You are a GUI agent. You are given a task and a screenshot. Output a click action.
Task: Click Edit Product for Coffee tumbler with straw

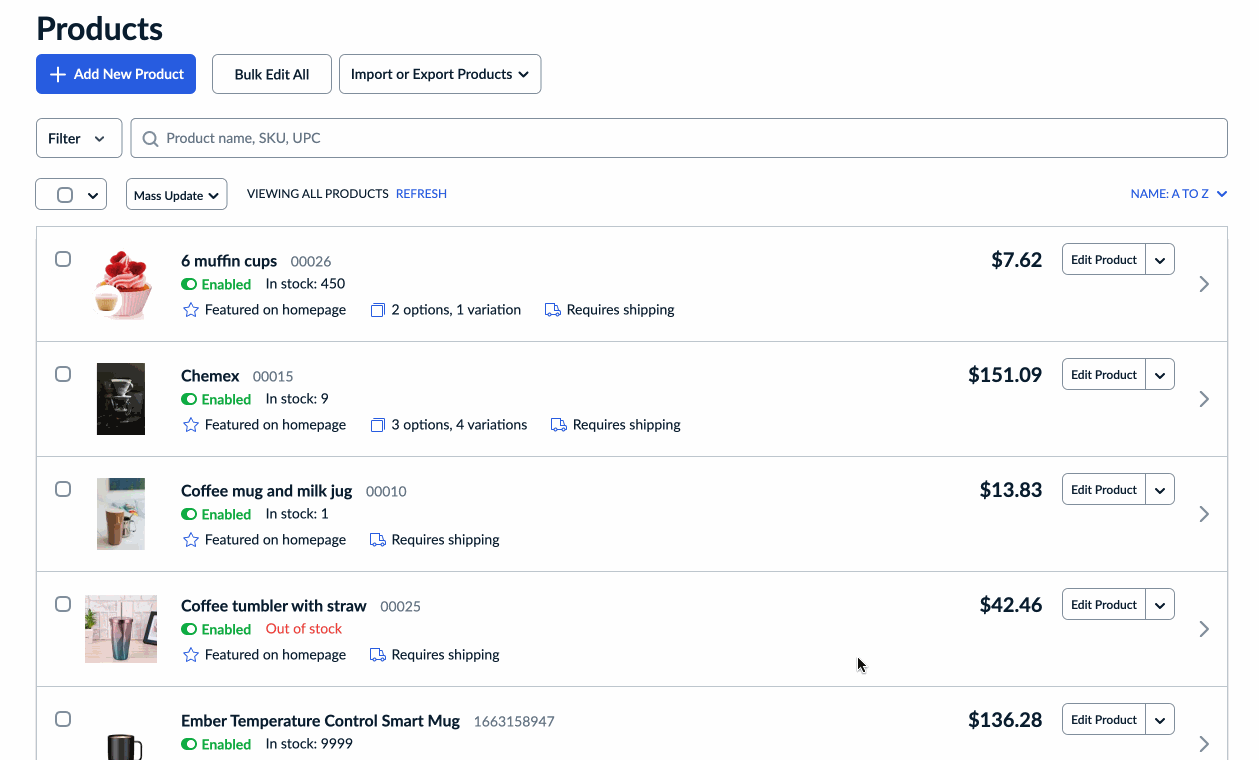[x=1104, y=605]
